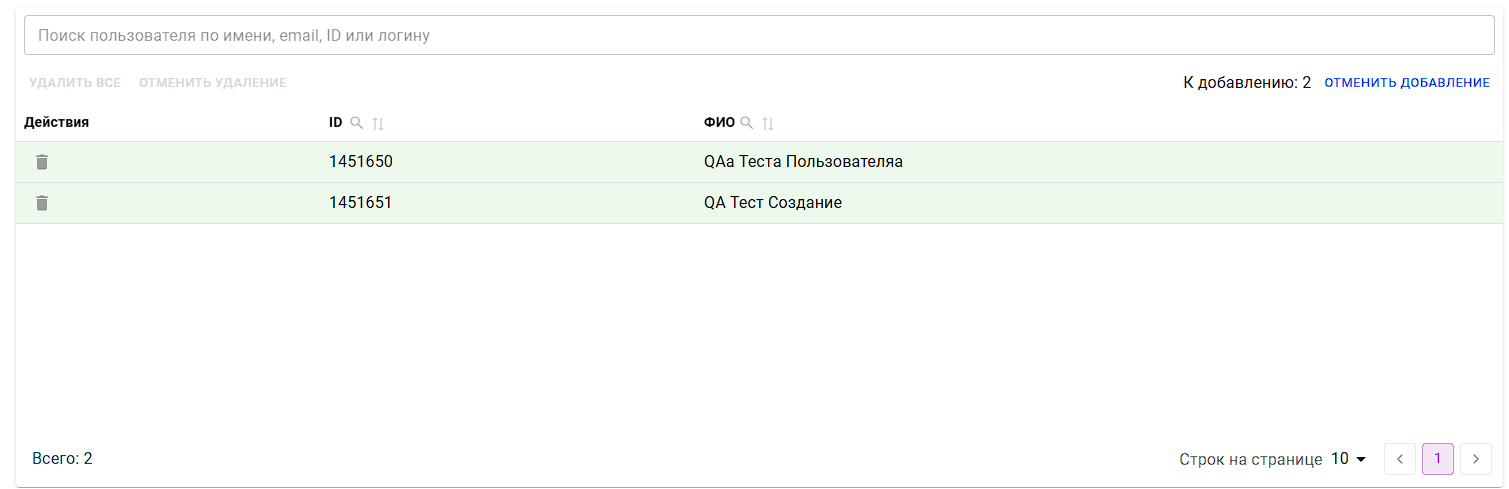1509x489 pixels.
Task: Click the name QA Тест Создание
Action: (x=773, y=203)
